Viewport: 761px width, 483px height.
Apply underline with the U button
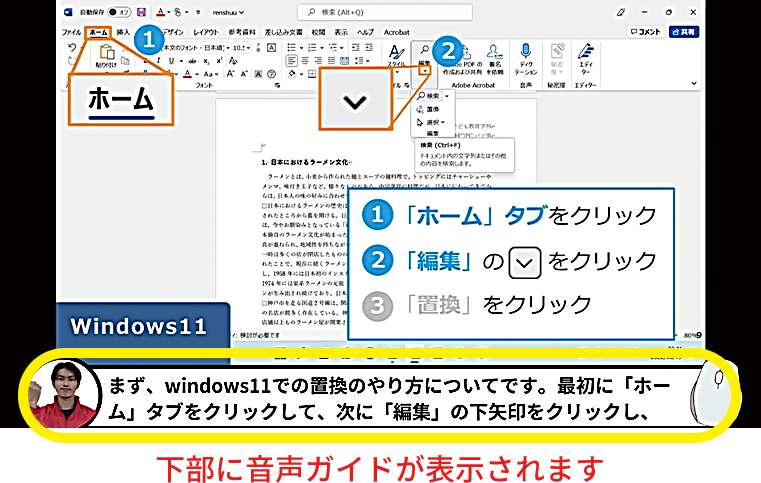coord(171,61)
